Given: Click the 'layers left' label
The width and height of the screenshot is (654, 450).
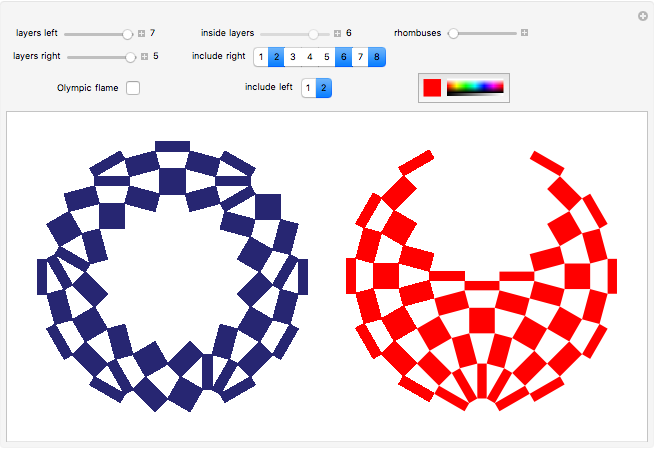Looking at the screenshot, I should 37,33.
